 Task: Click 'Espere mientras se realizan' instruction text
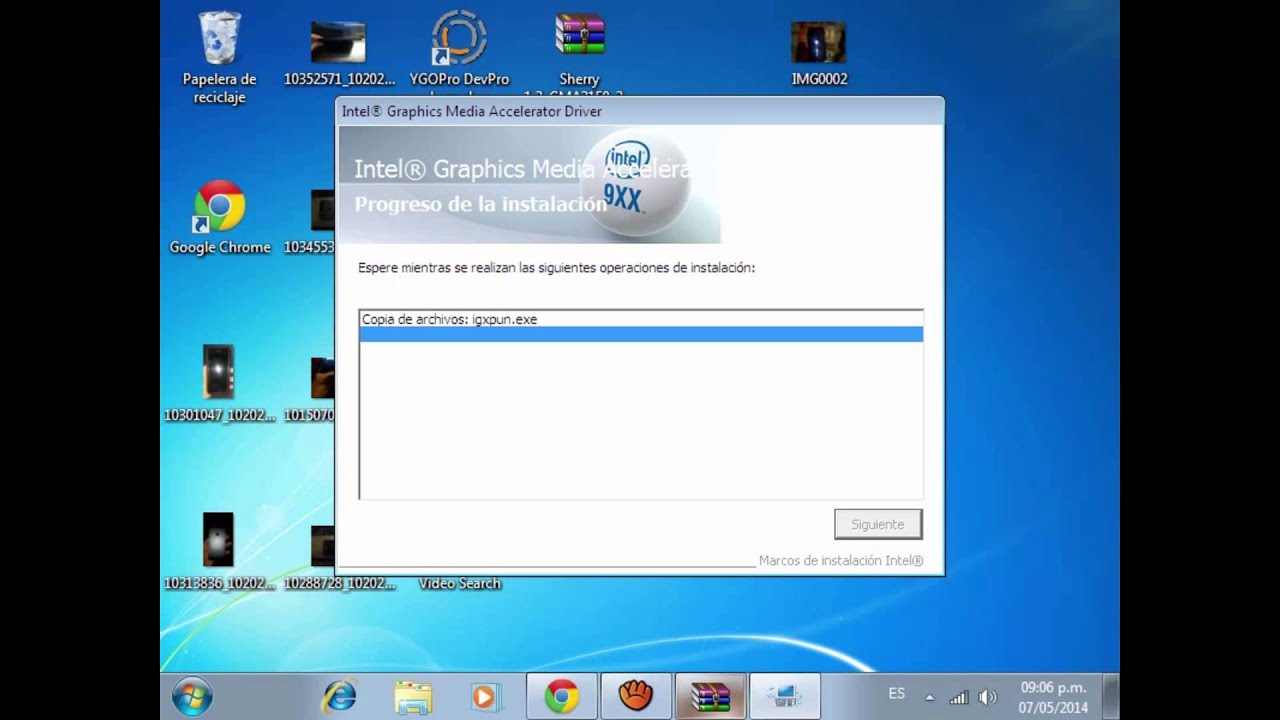(x=556, y=268)
